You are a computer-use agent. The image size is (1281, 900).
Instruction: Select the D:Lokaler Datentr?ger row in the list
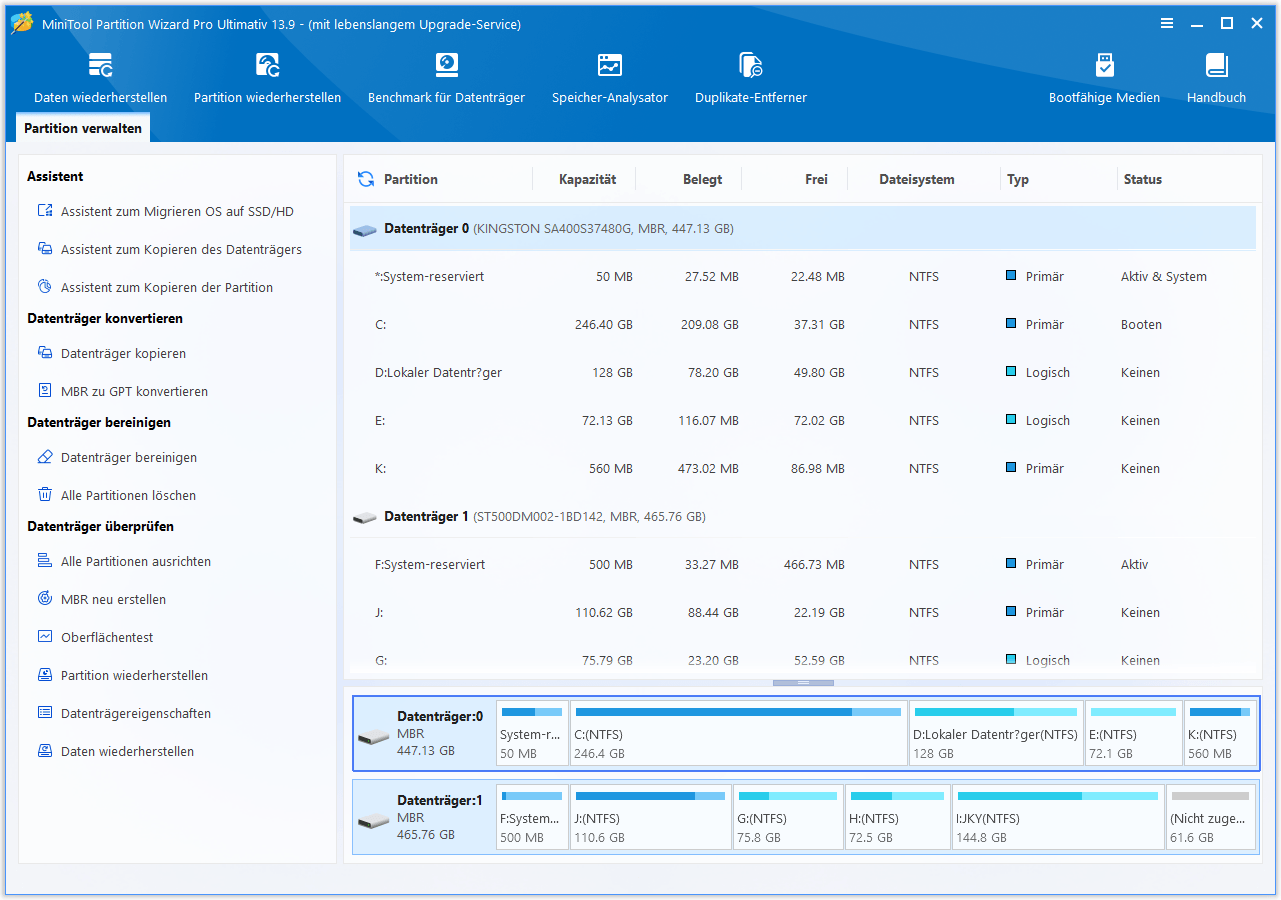[803, 372]
